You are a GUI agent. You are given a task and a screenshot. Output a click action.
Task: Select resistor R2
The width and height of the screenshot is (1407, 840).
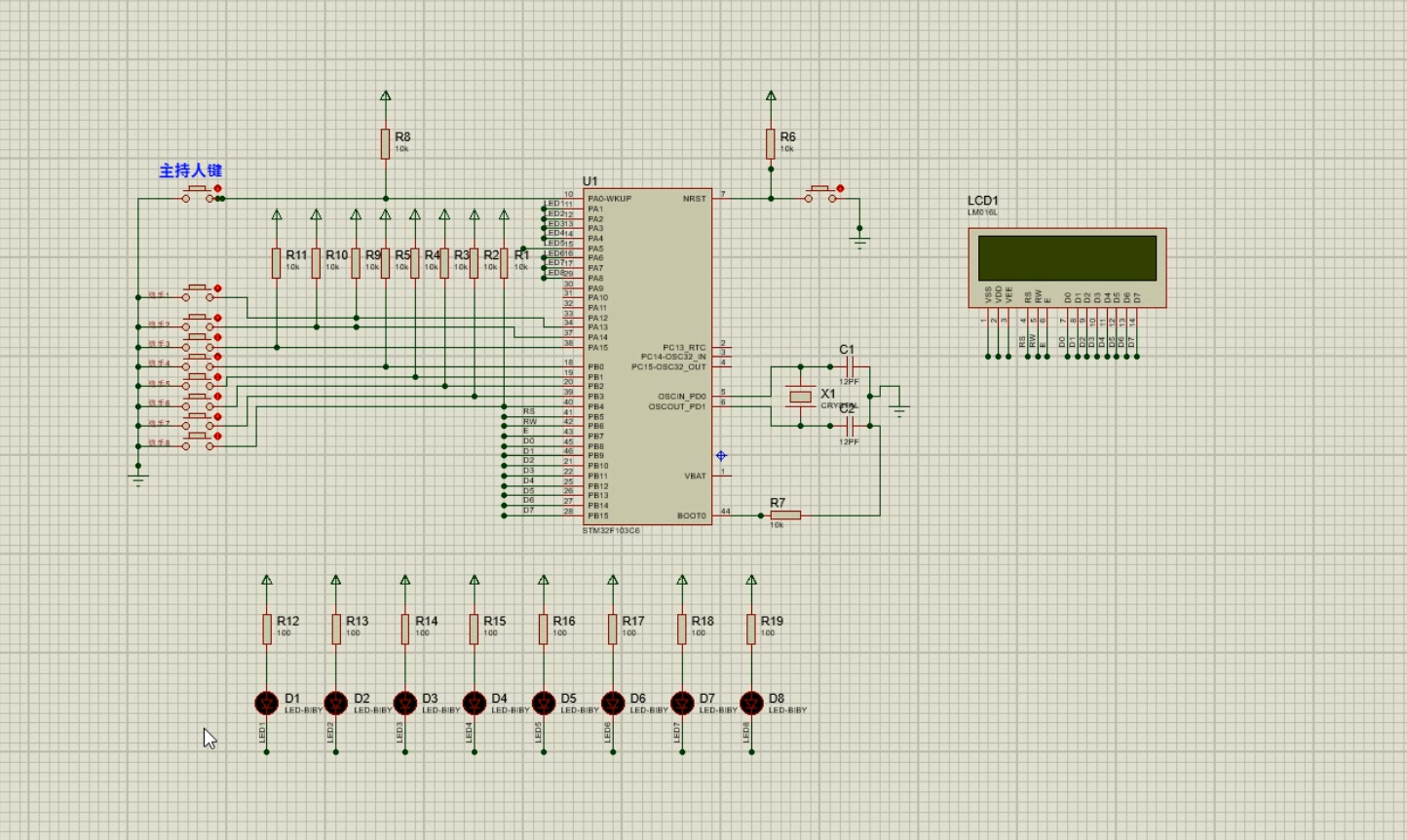475,263
